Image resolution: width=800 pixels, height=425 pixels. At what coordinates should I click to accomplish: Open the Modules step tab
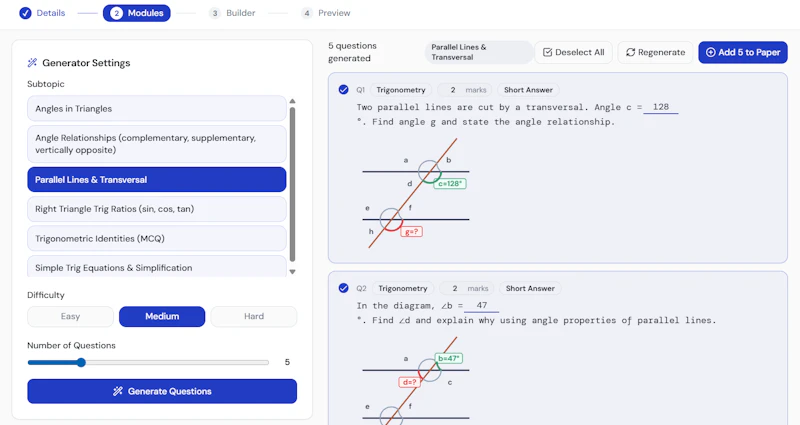click(x=137, y=13)
